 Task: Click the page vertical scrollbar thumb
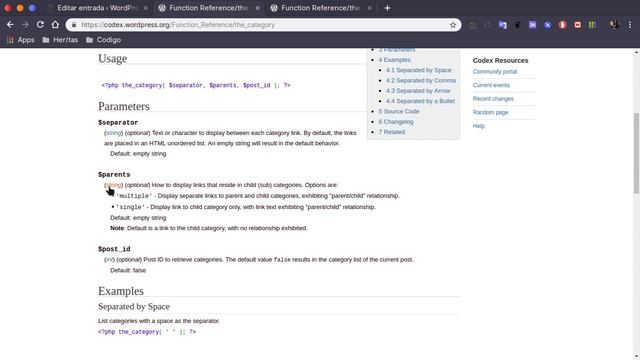point(636,153)
